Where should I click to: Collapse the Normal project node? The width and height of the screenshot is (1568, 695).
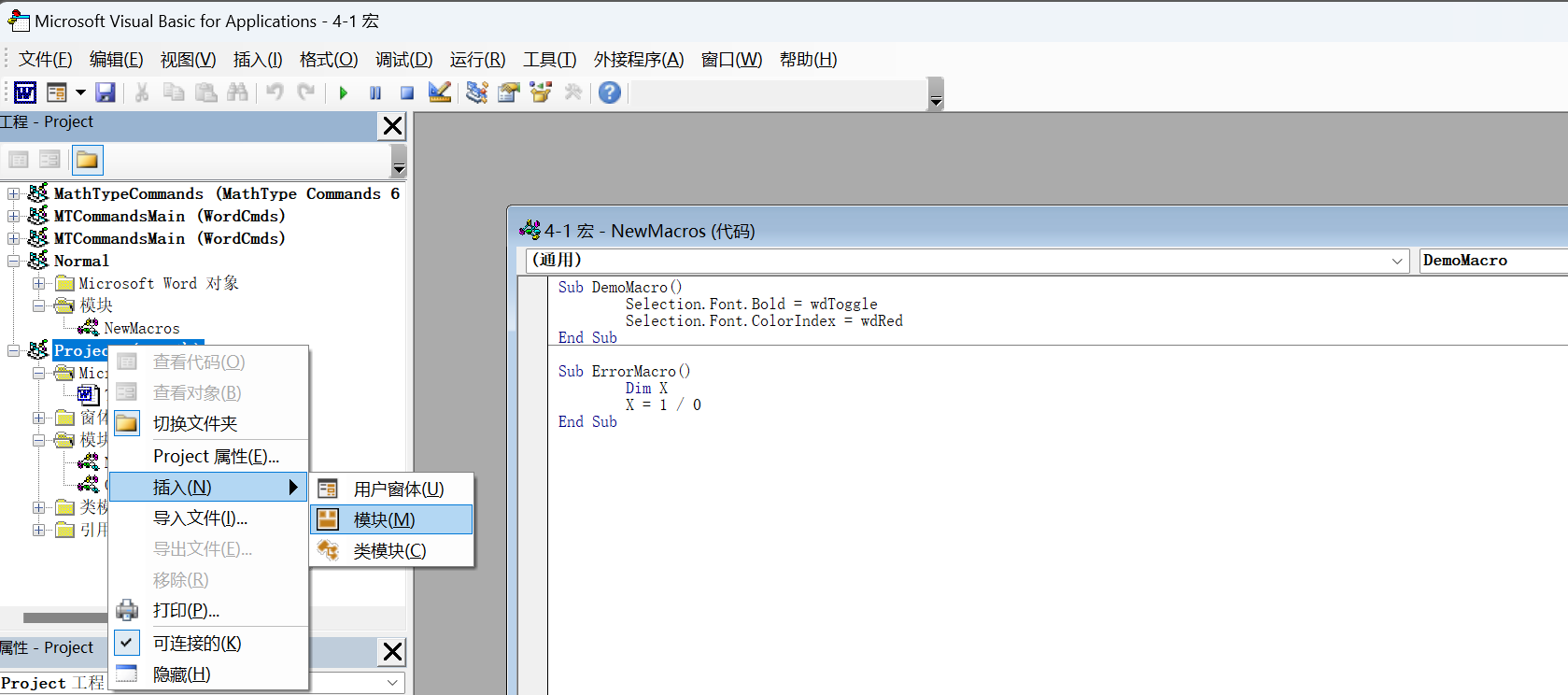coord(13,262)
